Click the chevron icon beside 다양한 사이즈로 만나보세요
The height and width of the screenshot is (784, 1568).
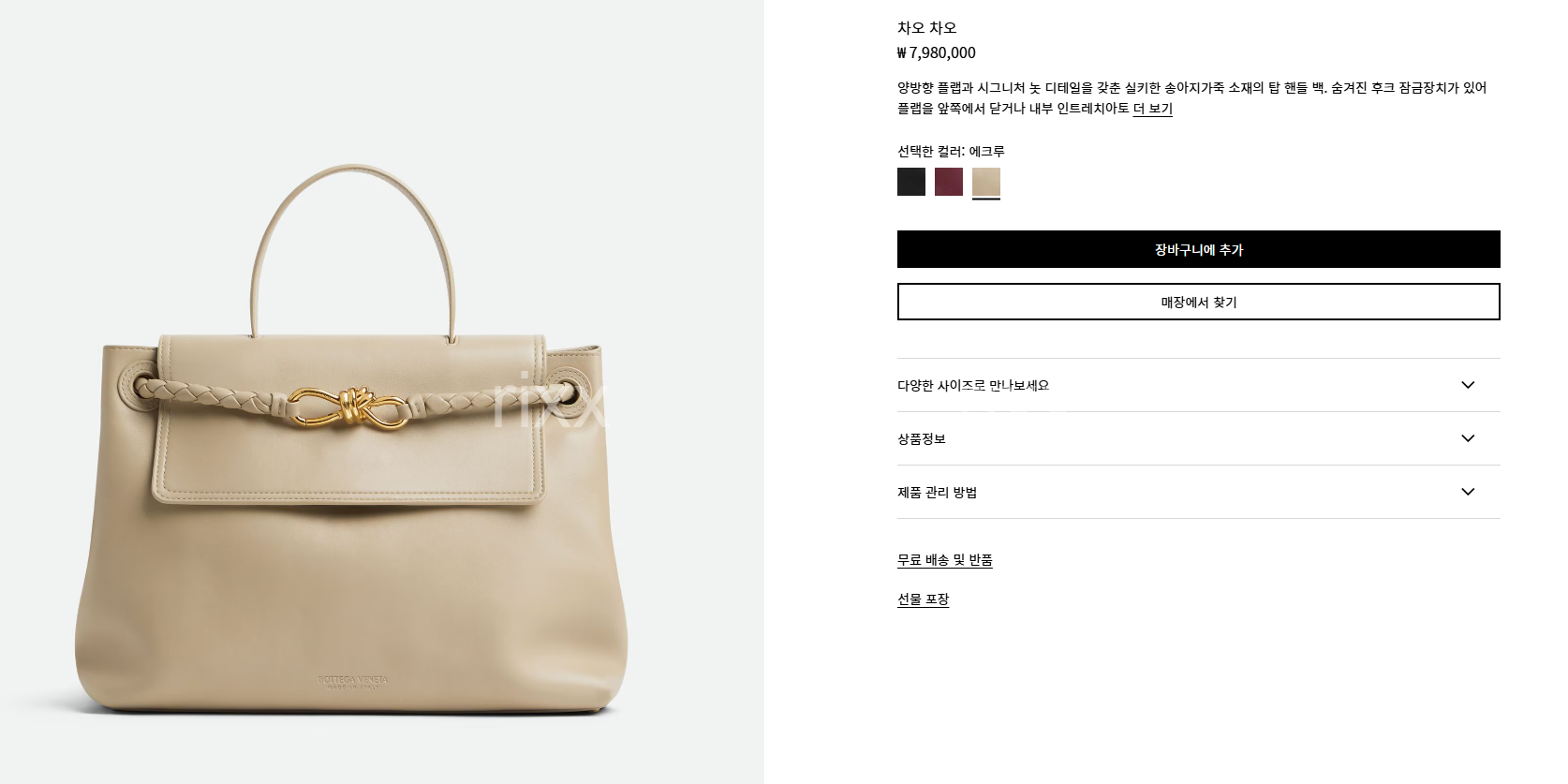(1468, 385)
